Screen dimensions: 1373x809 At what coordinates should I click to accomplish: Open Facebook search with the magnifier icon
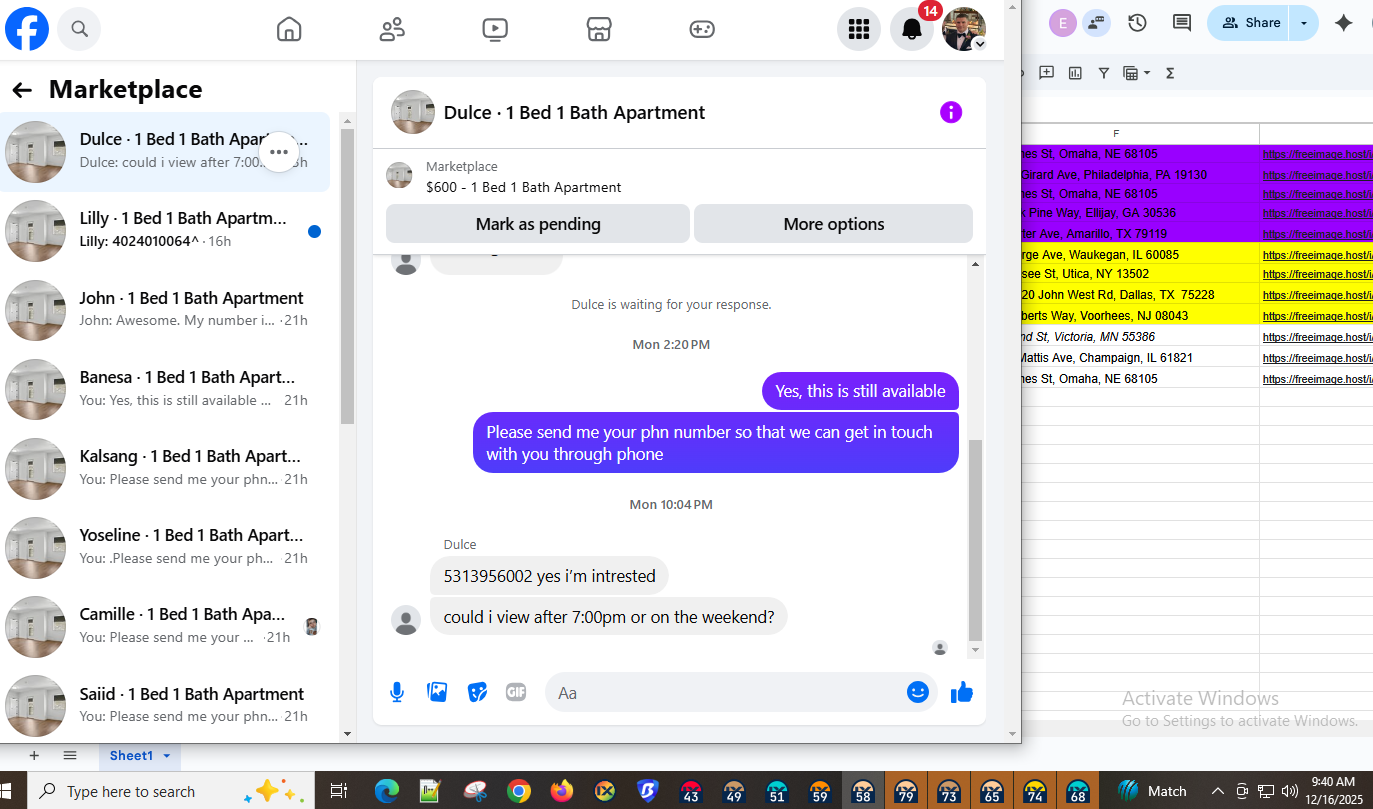point(79,29)
